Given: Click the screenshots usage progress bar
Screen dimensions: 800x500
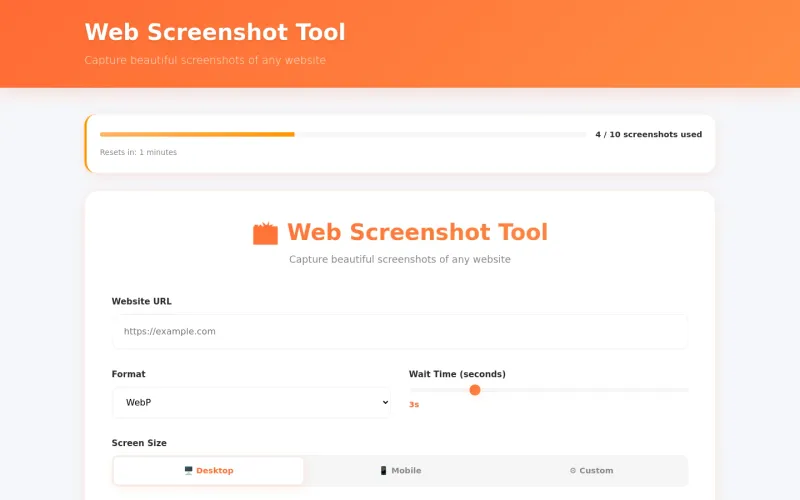Looking at the screenshot, I should pos(343,134).
